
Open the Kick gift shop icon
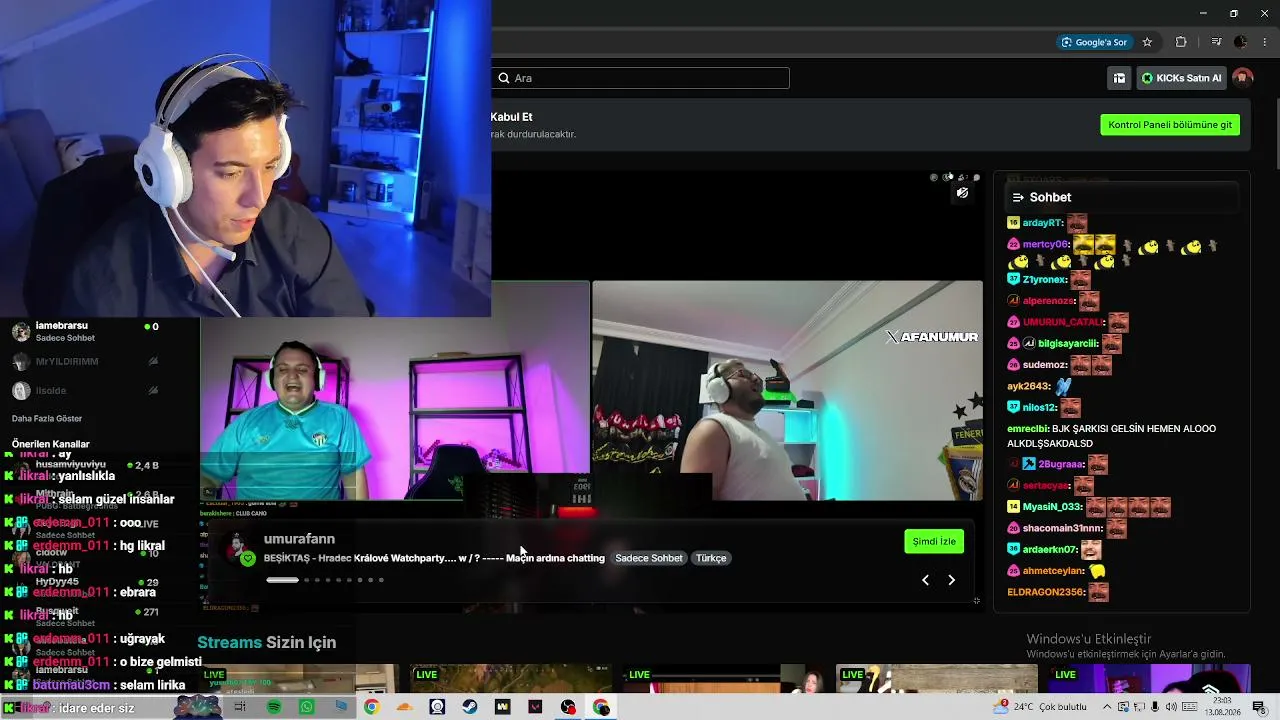(x=1119, y=78)
